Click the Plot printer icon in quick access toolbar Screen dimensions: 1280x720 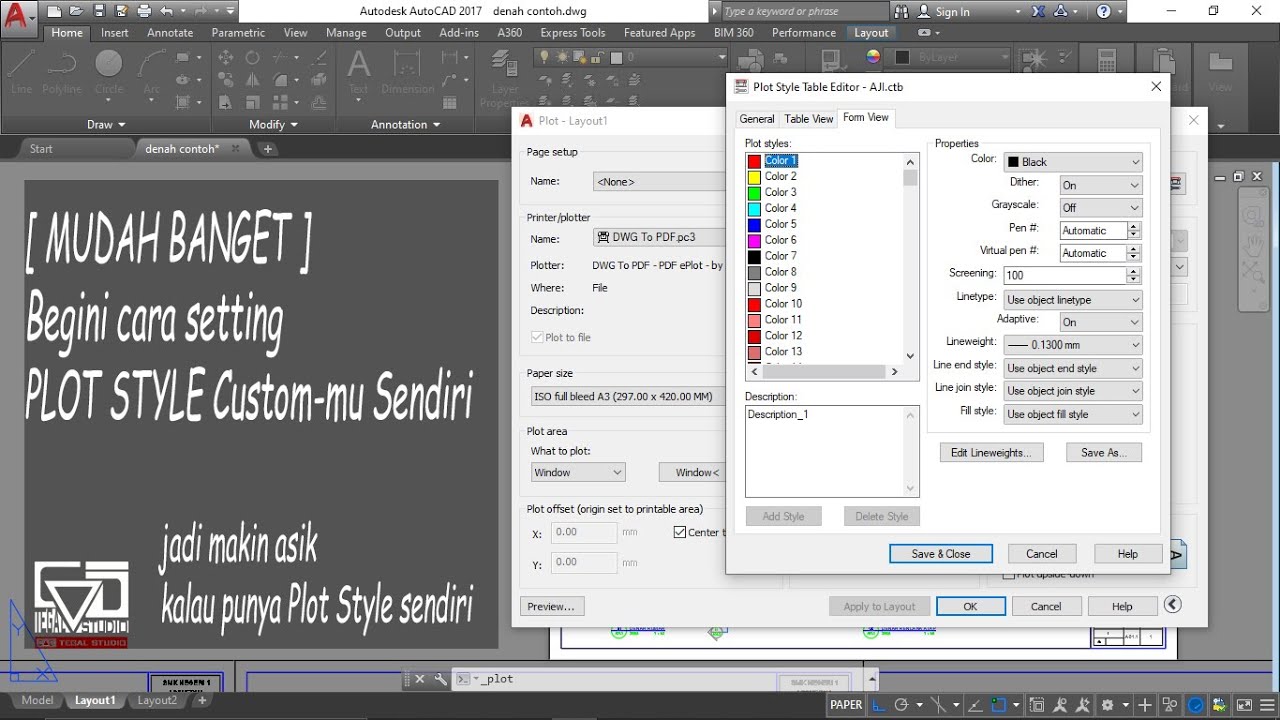tap(143, 12)
